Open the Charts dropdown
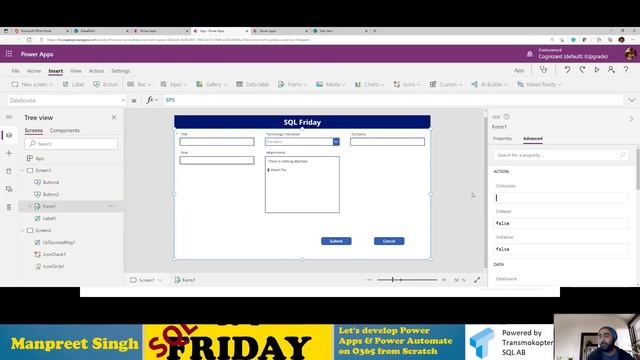Viewport: 640px width, 360px height. 369,84
